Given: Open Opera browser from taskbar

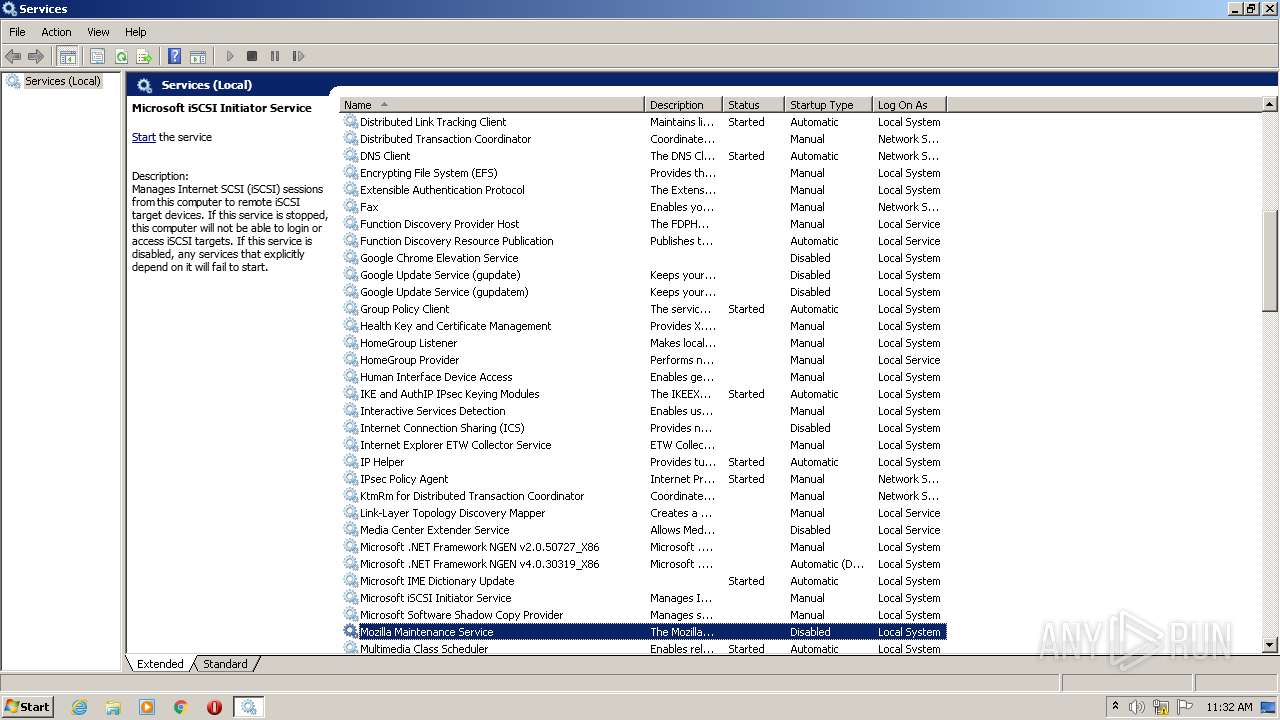Looking at the screenshot, I should pyautogui.click(x=214, y=707).
